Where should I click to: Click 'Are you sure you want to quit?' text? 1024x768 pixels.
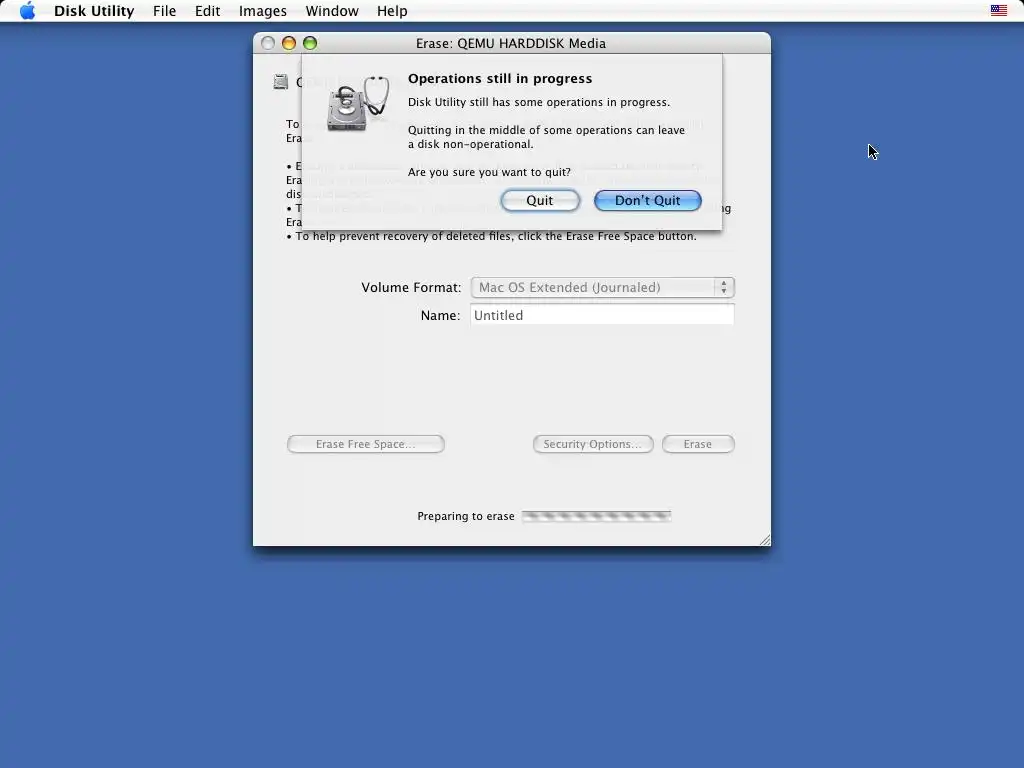point(489,172)
